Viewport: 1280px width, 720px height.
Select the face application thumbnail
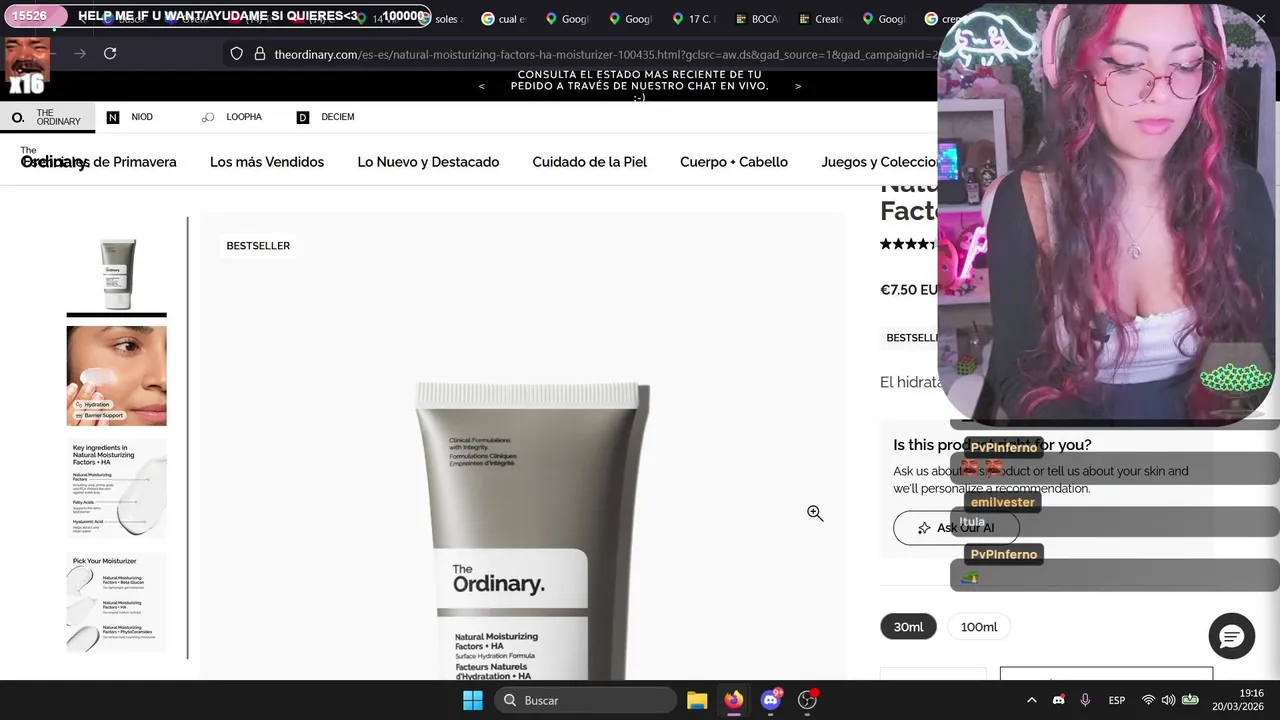click(x=117, y=376)
